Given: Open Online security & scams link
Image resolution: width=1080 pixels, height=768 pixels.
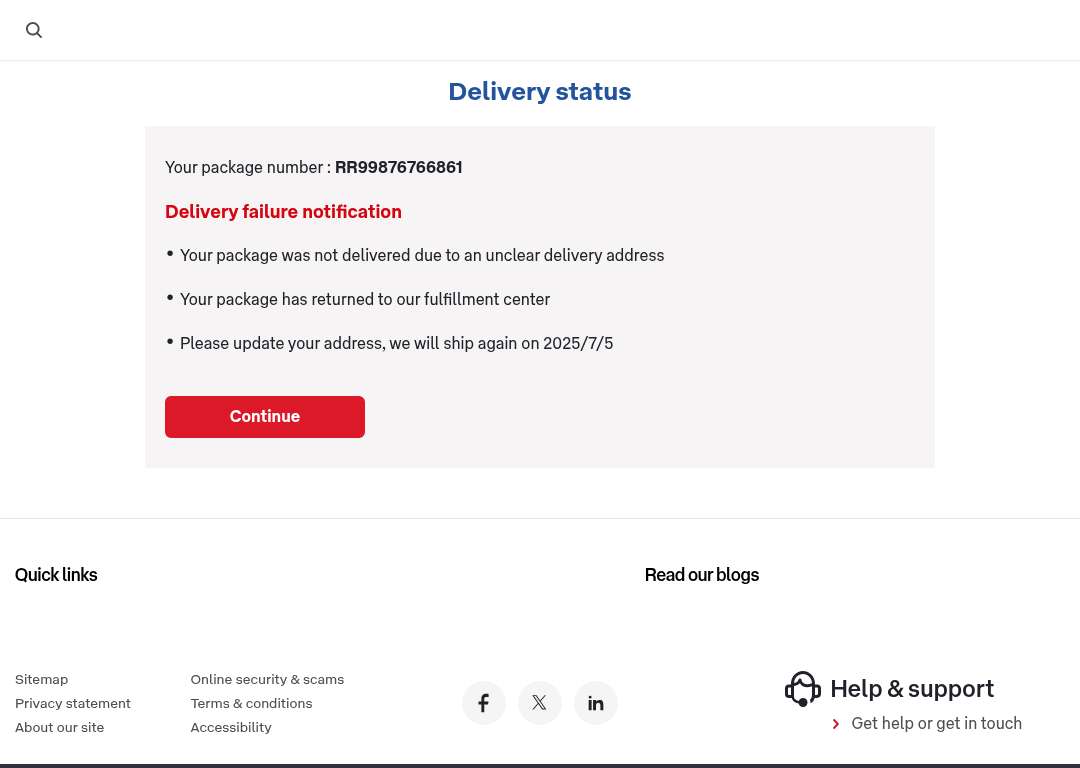Looking at the screenshot, I should (267, 680).
